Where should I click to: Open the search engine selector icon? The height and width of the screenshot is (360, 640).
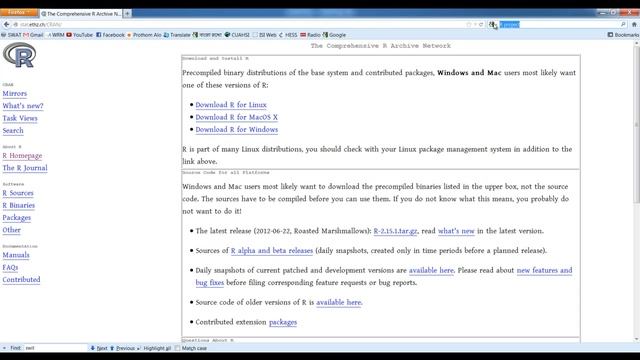click(x=493, y=25)
